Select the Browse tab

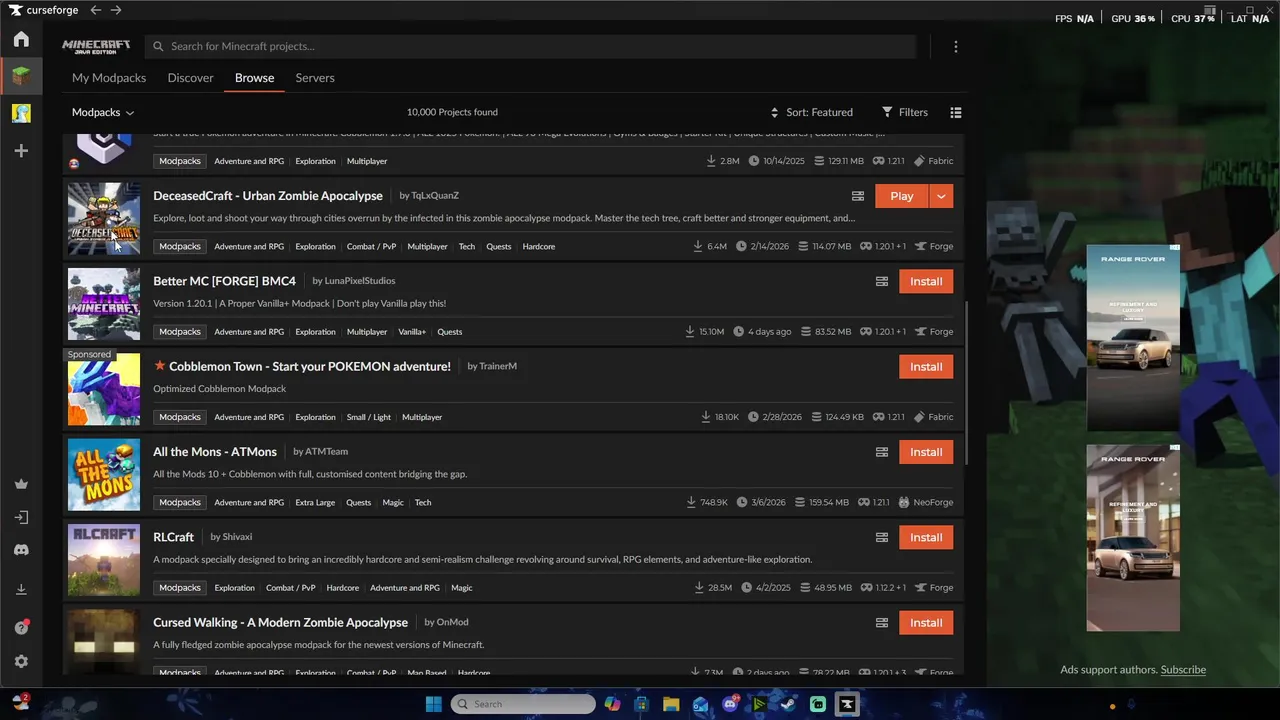click(254, 78)
